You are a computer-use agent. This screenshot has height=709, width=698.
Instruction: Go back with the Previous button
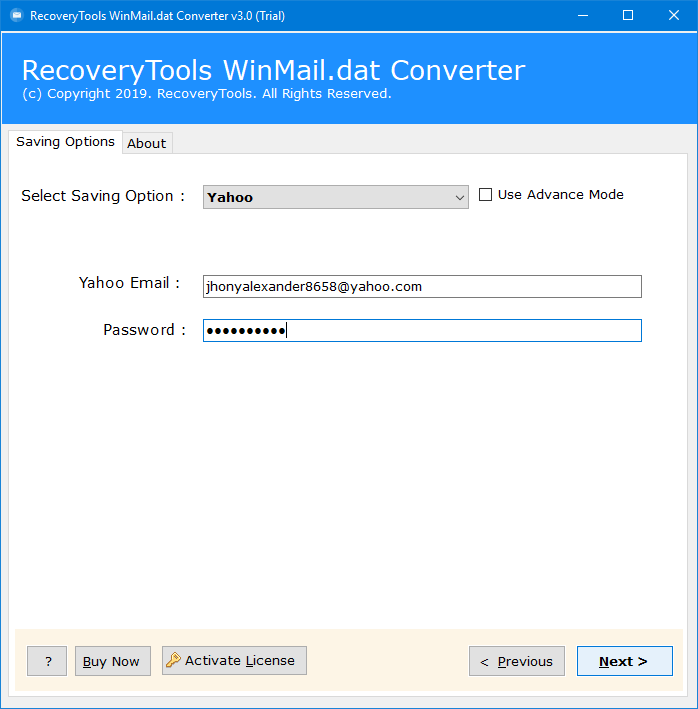pos(517,661)
